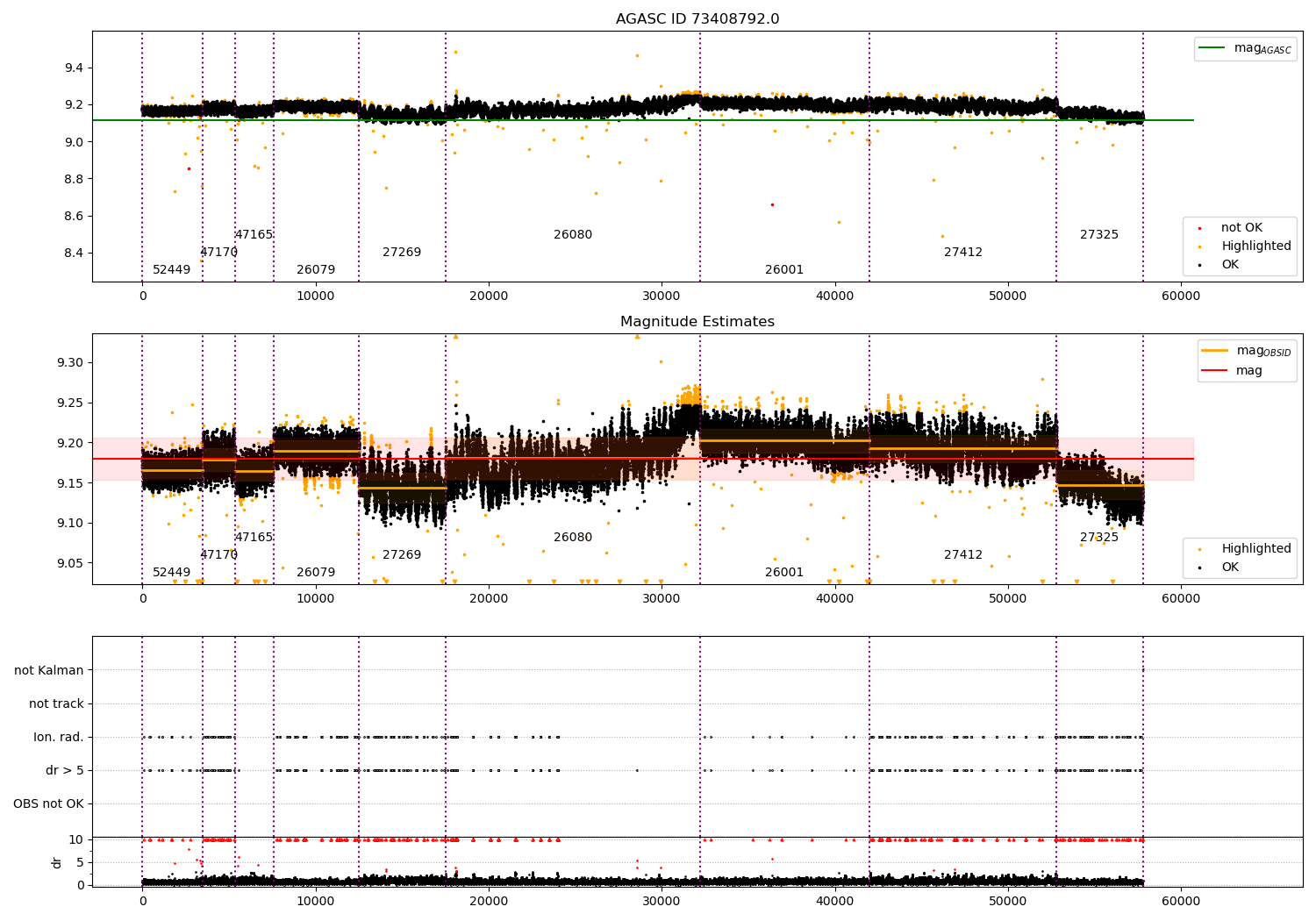
Task: Click the 50000 x-tick under the dr plot
Action: [1008, 902]
